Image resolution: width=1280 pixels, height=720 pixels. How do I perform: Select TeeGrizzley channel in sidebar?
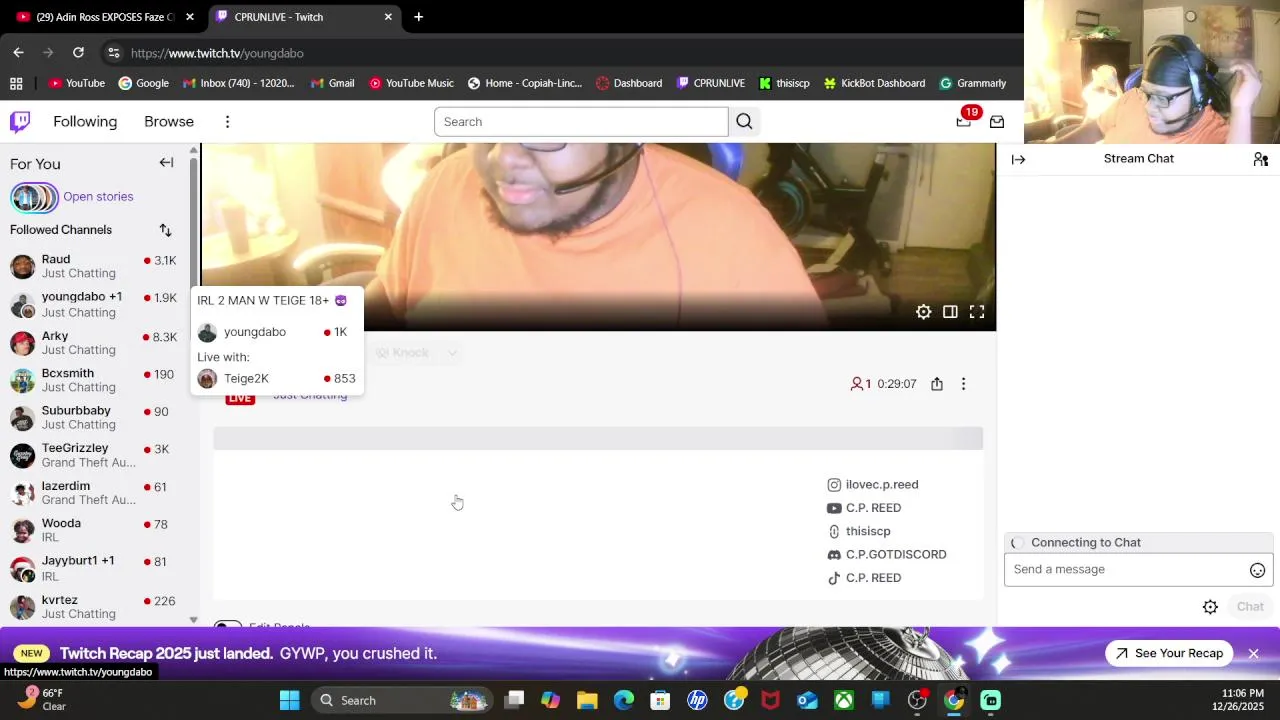[x=93, y=455]
